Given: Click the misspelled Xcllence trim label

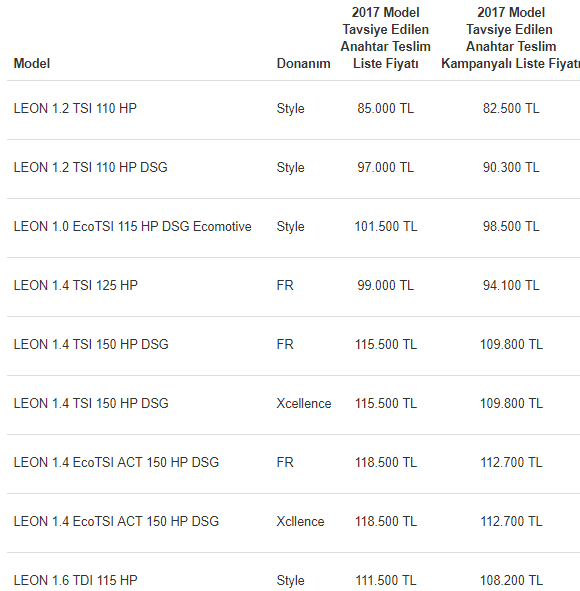Looking at the screenshot, I should (x=300, y=522).
